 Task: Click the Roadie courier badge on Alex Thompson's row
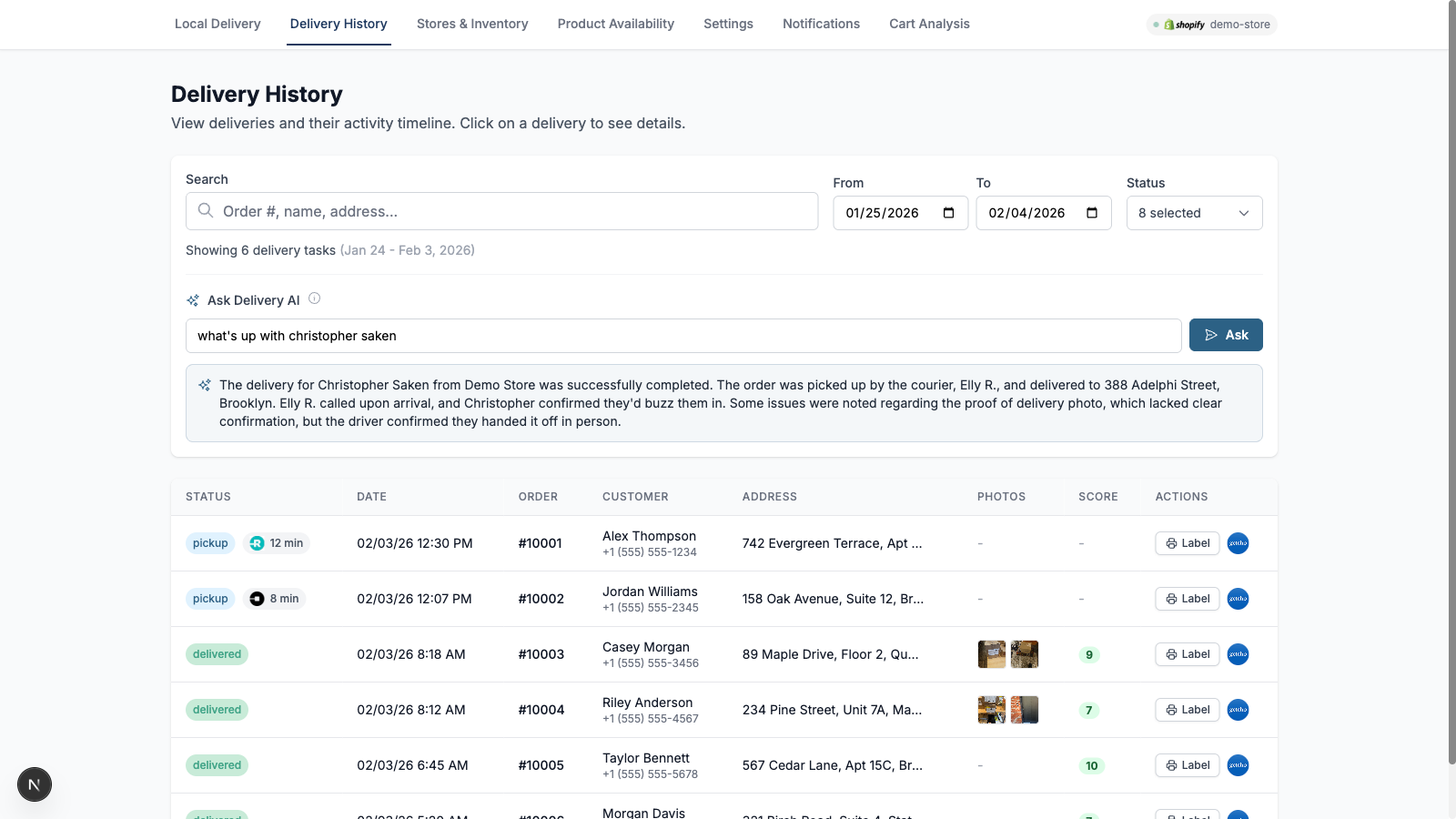tap(258, 543)
